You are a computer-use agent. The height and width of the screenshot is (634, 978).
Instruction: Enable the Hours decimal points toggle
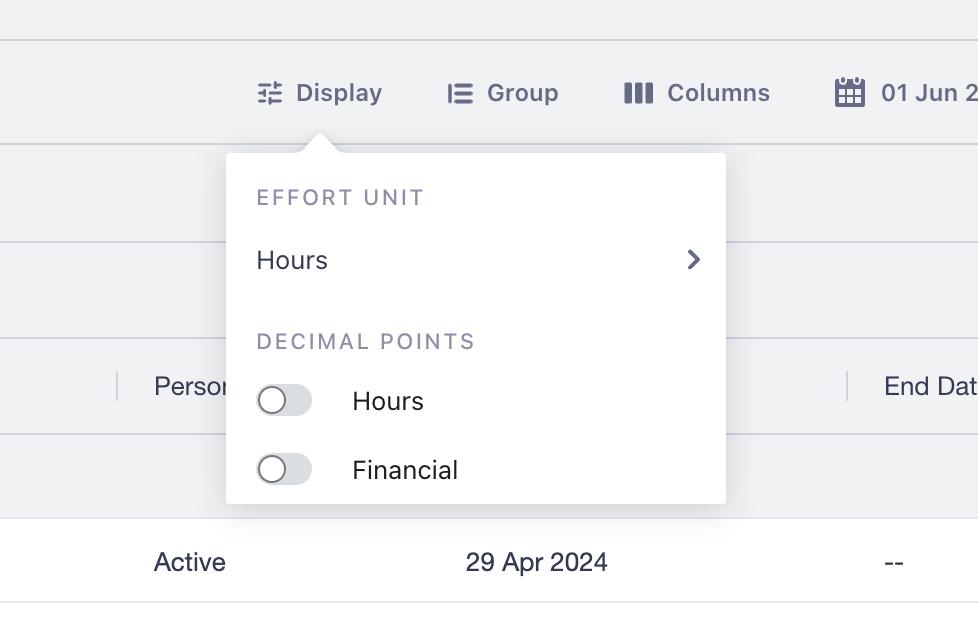(284, 400)
